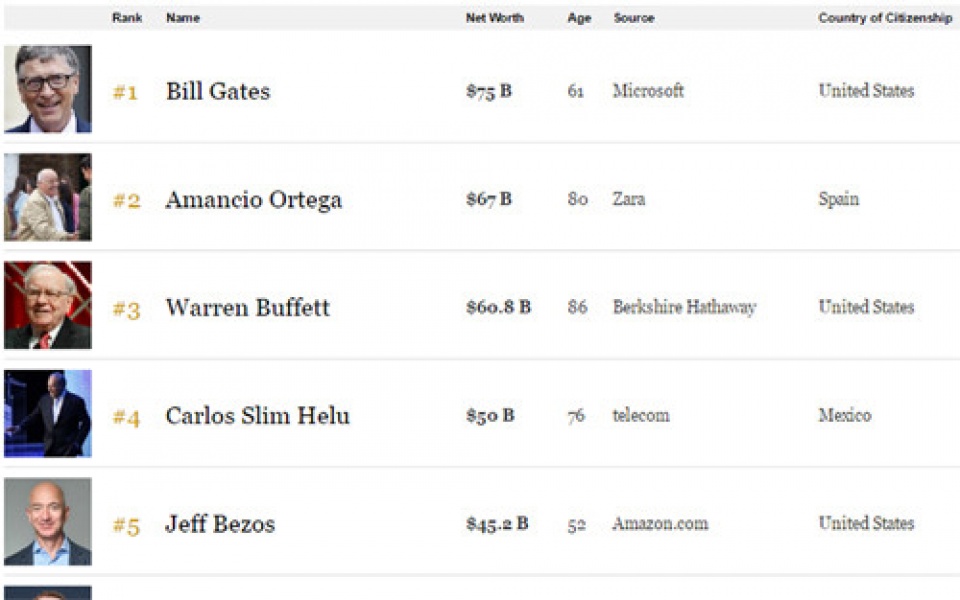Open the Amazon.com row's photo
This screenshot has height=600, width=960.
click(48, 522)
